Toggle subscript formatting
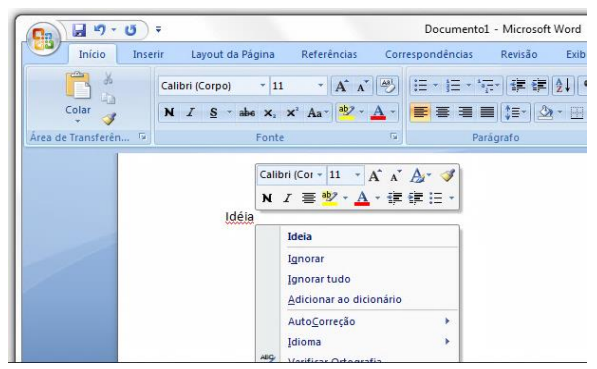Image resolution: width=597 pixels, height=369 pixels. tap(270, 112)
